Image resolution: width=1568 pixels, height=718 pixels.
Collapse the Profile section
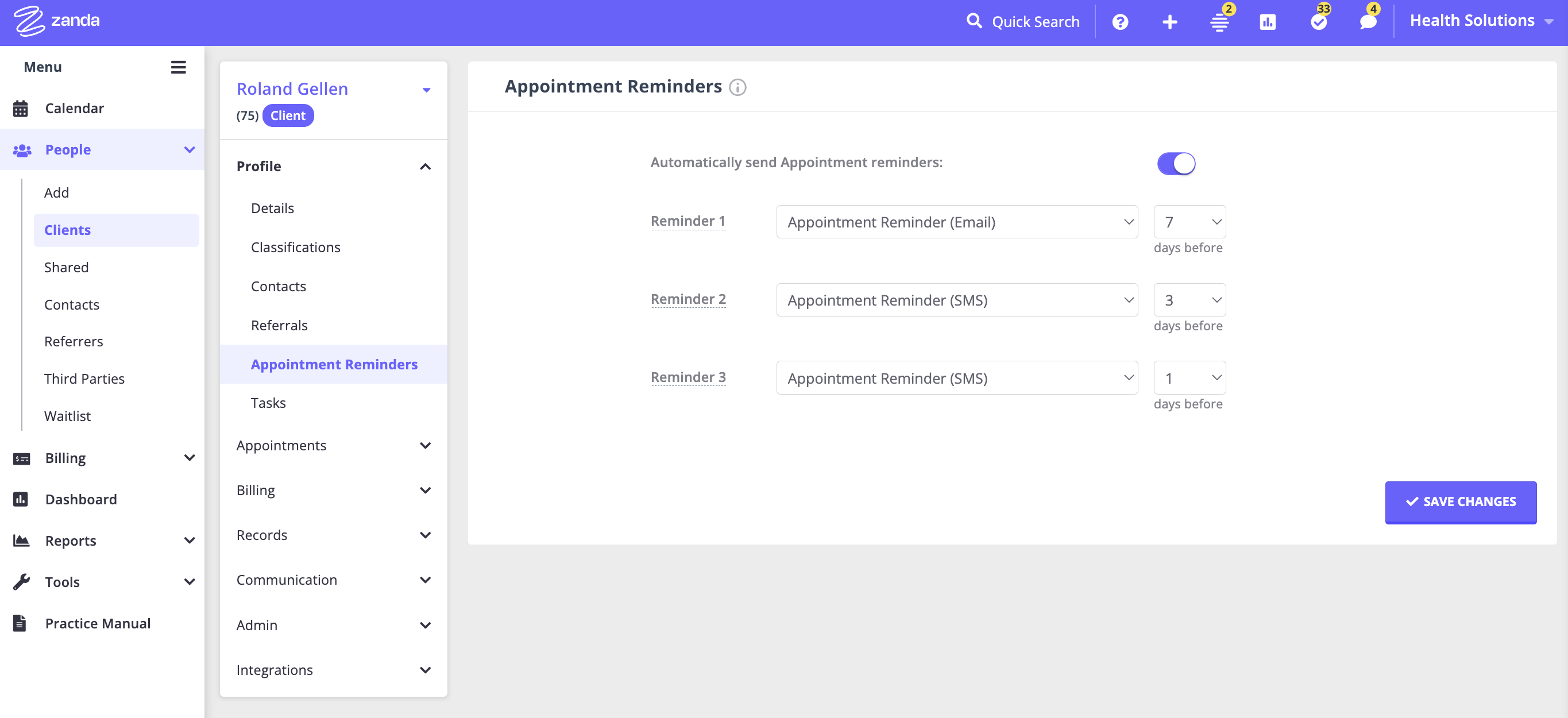click(425, 166)
